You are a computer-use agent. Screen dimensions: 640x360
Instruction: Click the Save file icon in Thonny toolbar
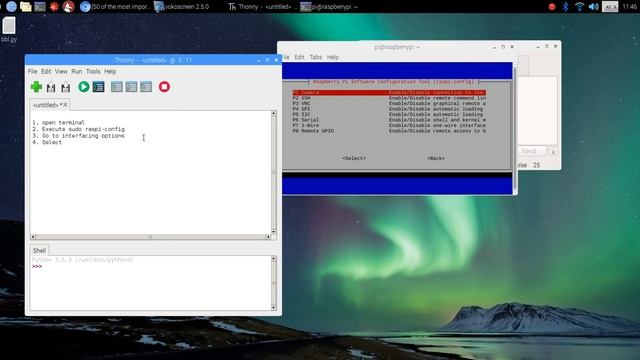(65, 87)
